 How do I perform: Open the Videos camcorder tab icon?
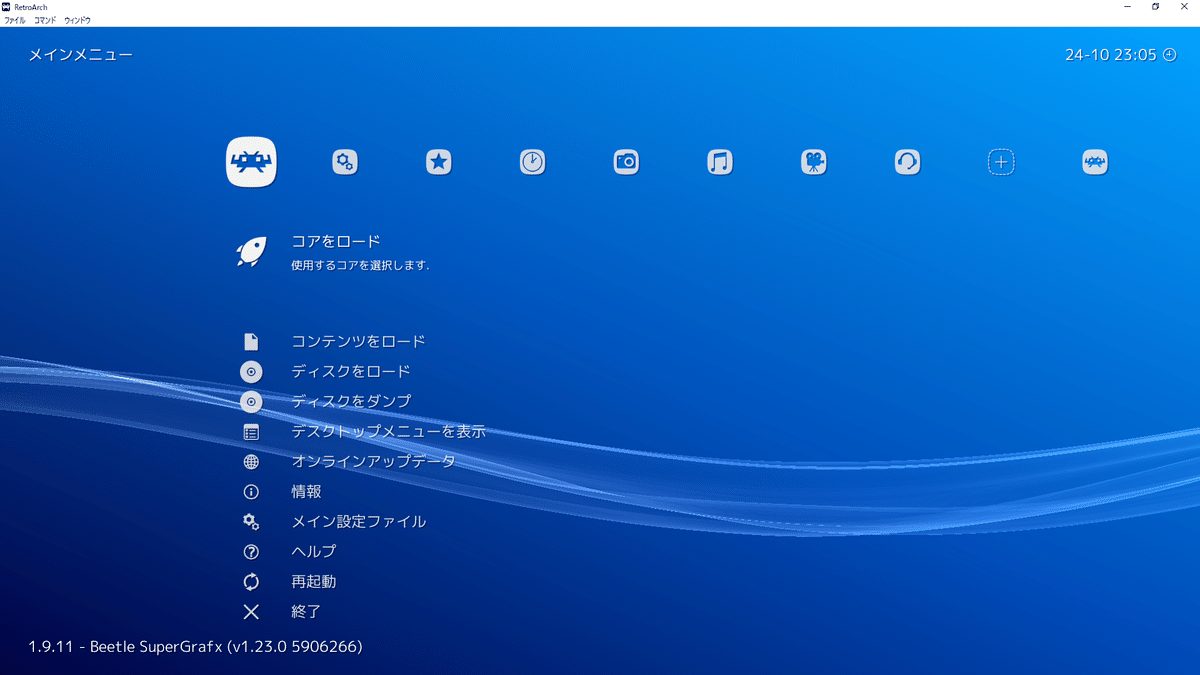pyautogui.click(x=814, y=161)
